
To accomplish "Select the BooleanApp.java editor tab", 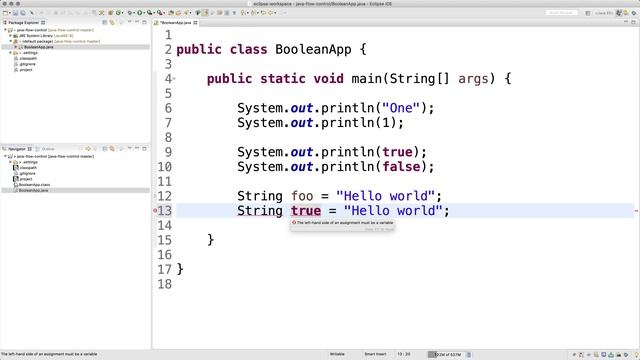I will [x=176, y=23].
